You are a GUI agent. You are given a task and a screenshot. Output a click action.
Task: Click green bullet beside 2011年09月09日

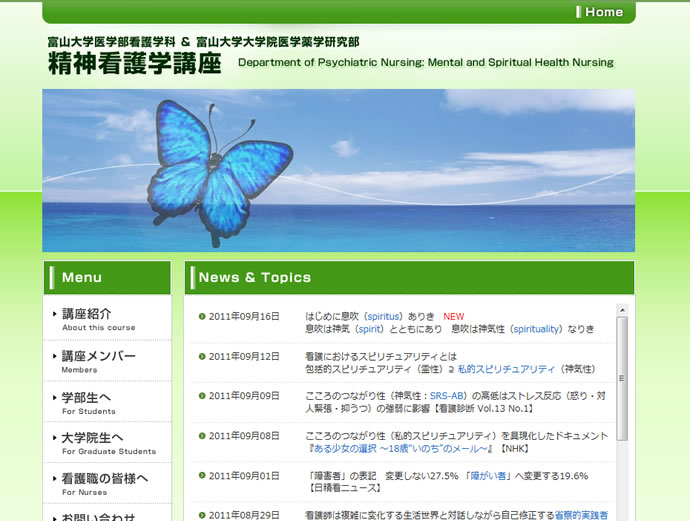(202, 396)
